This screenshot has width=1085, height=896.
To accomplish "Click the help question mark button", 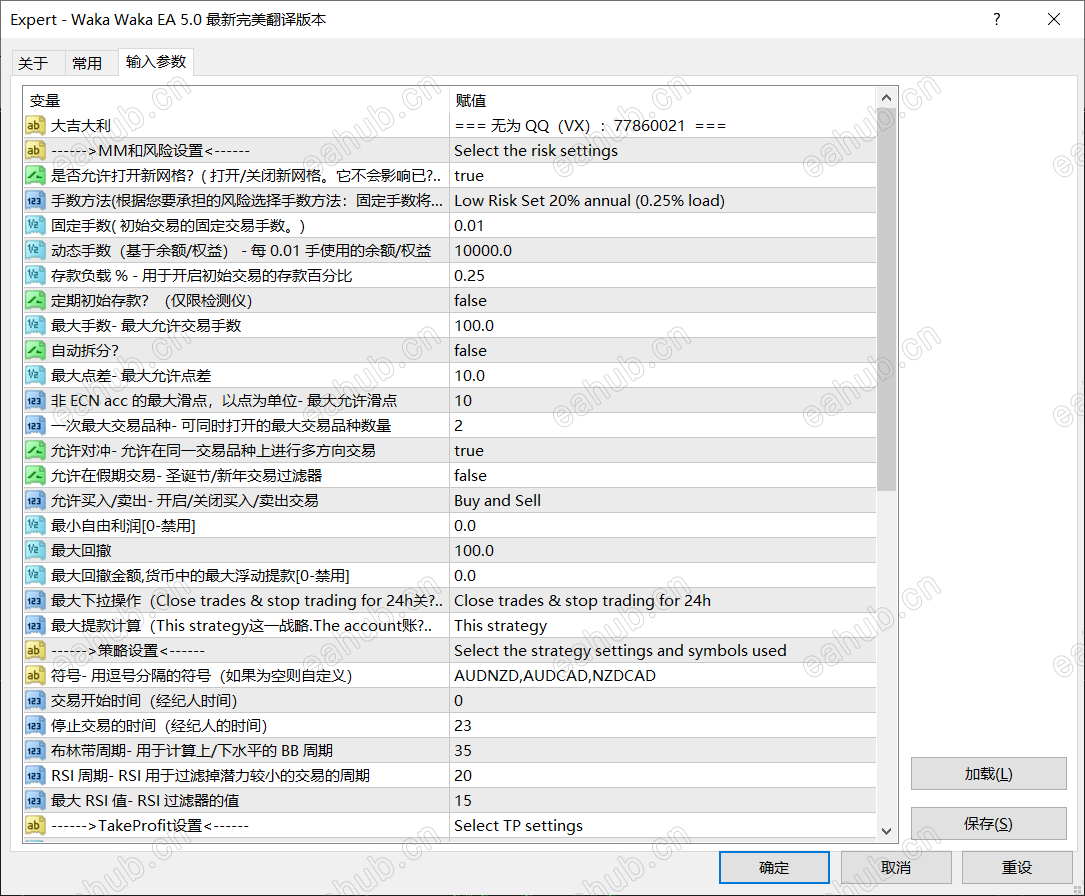I will [x=996, y=19].
